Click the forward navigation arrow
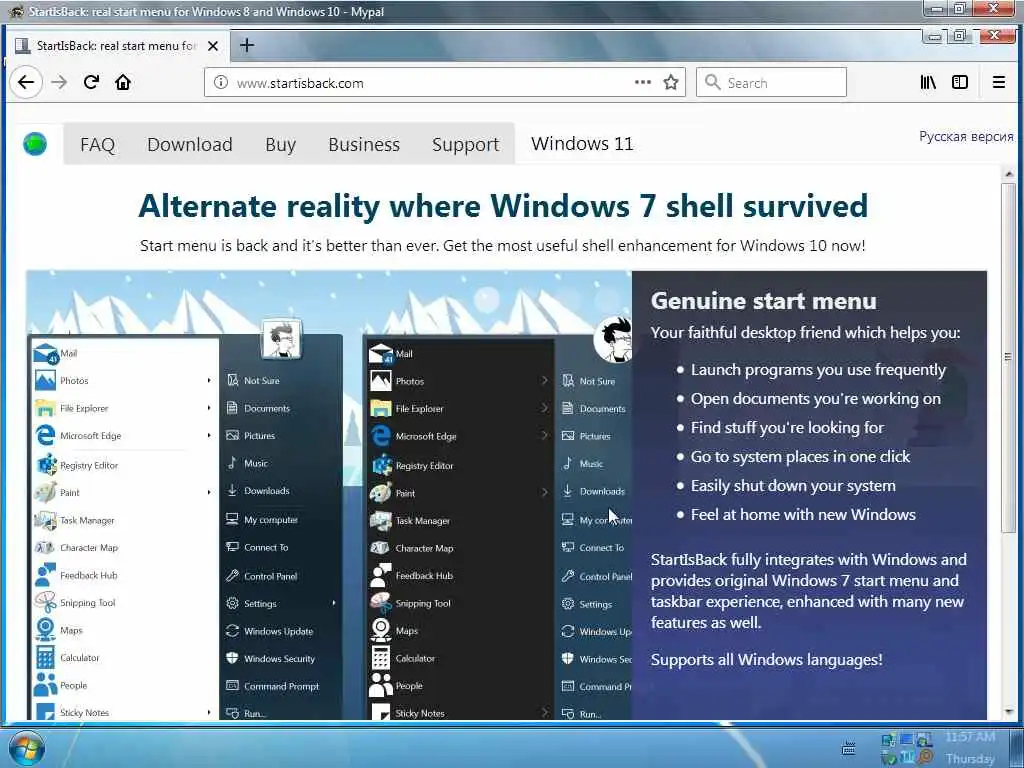Image resolution: width=1024 pixels, height=768 pixels. click(x=59, y=82)
